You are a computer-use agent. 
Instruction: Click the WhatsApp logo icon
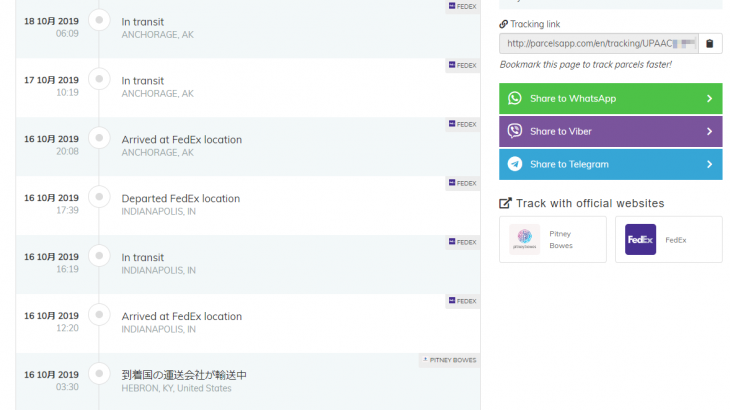(515, 99)
